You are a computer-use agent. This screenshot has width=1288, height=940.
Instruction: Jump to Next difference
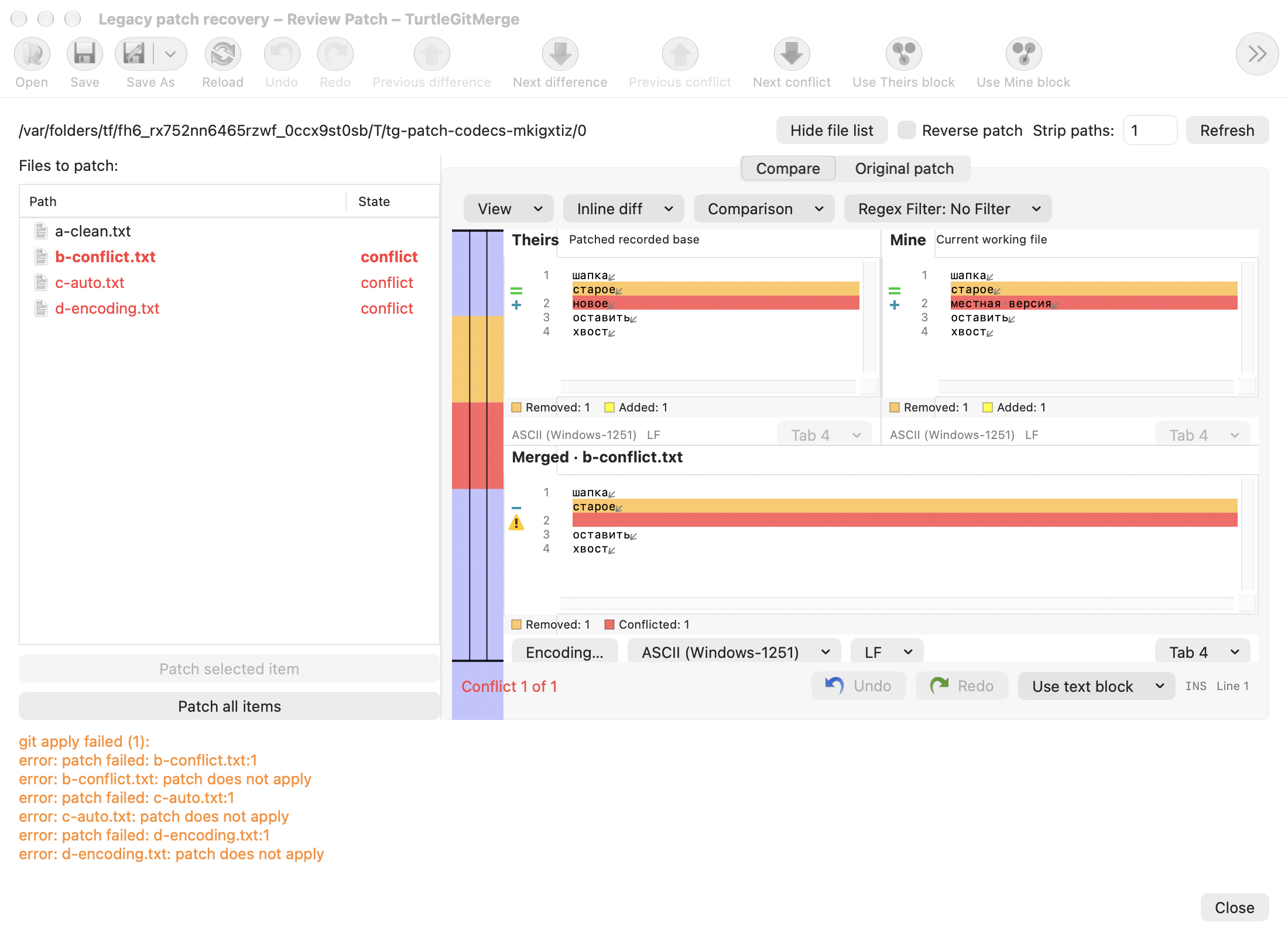click(x=560, y=54)
